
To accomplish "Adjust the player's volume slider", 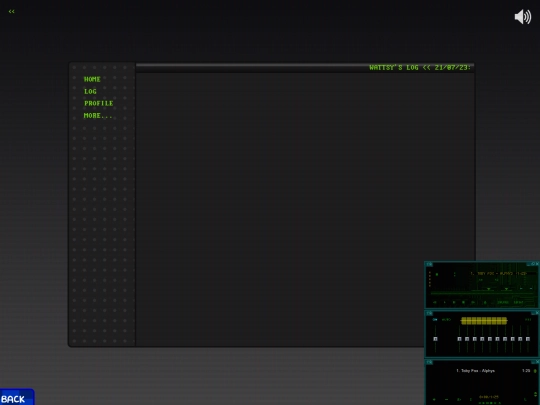I will tap(483, 290).
